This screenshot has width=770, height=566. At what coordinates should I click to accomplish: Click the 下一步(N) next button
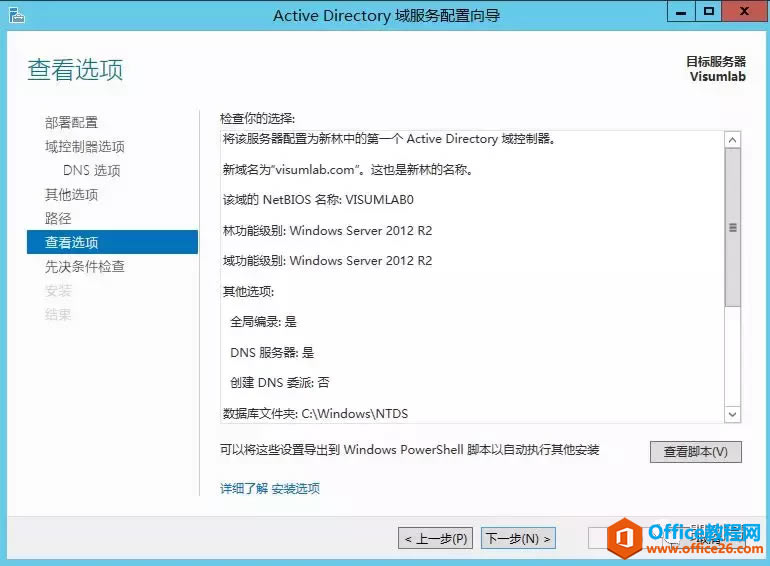coord(518,539)
